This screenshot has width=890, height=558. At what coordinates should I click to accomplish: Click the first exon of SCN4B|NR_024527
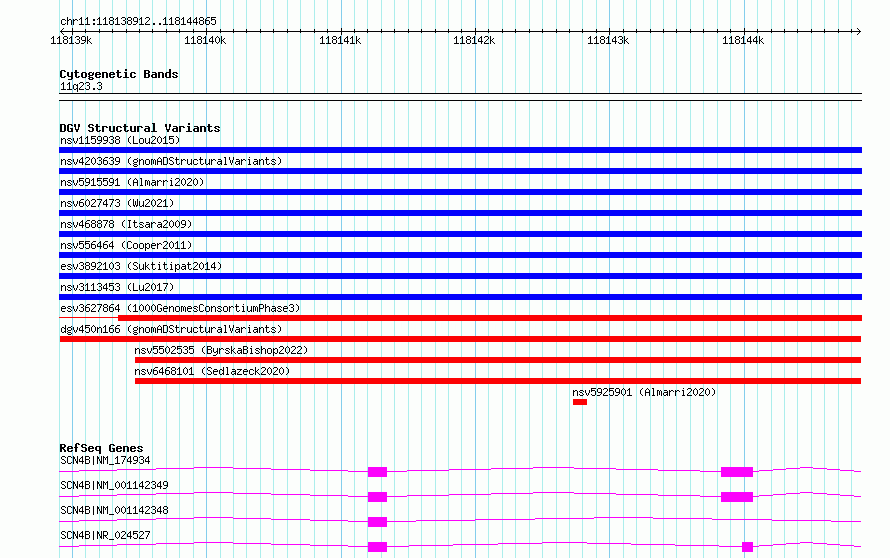(377, 547)
